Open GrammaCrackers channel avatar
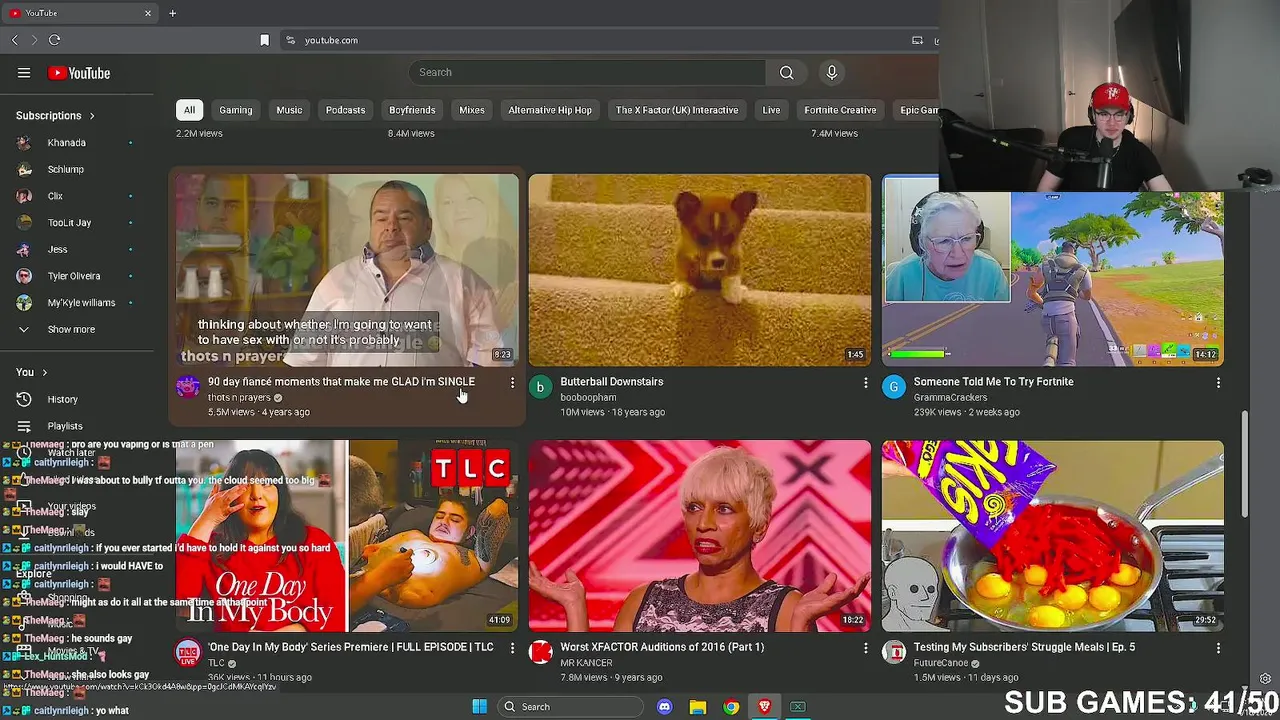1280x720 pixels. tap(893, 387)
